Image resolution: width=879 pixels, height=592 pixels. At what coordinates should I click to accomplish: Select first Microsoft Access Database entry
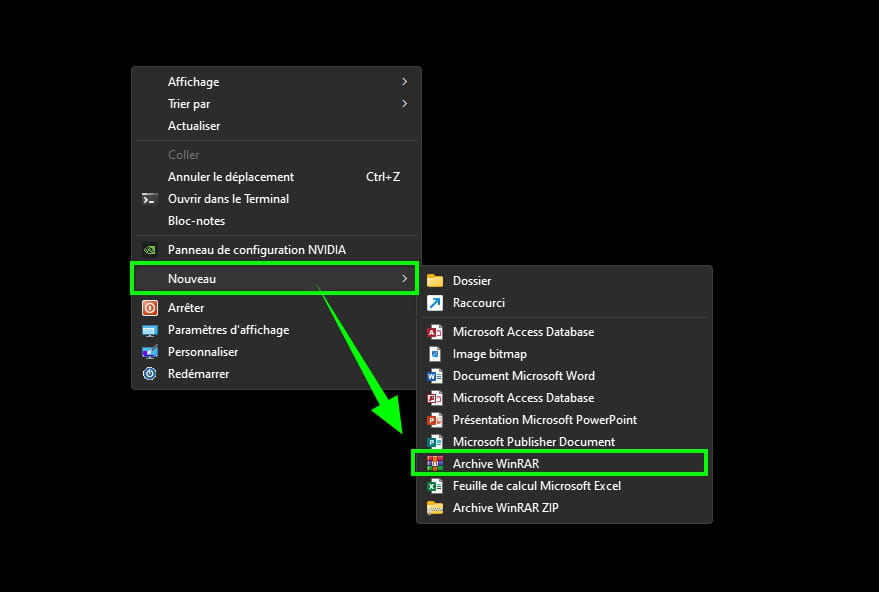565,332
